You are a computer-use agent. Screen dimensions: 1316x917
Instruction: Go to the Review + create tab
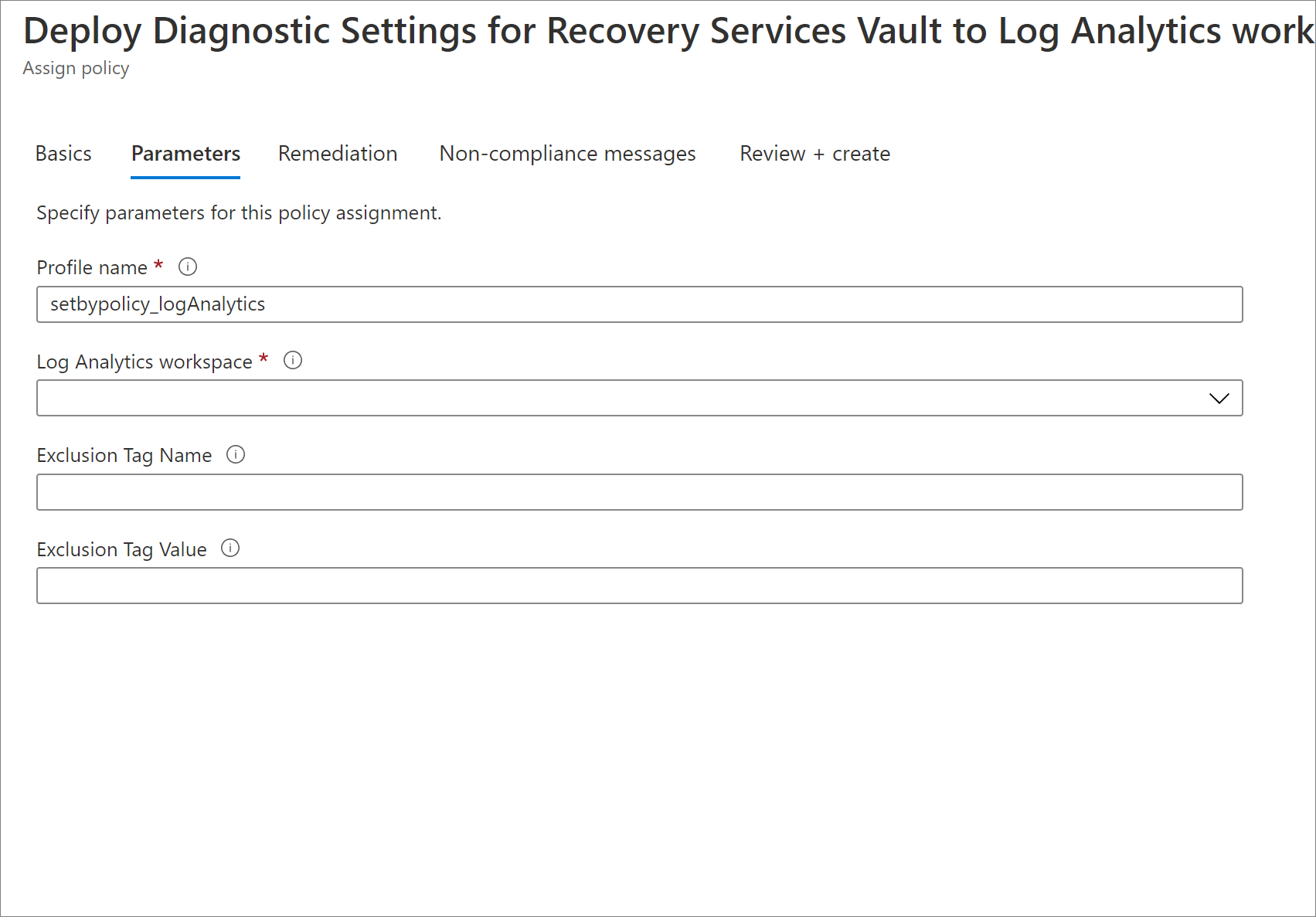point(814,154)
